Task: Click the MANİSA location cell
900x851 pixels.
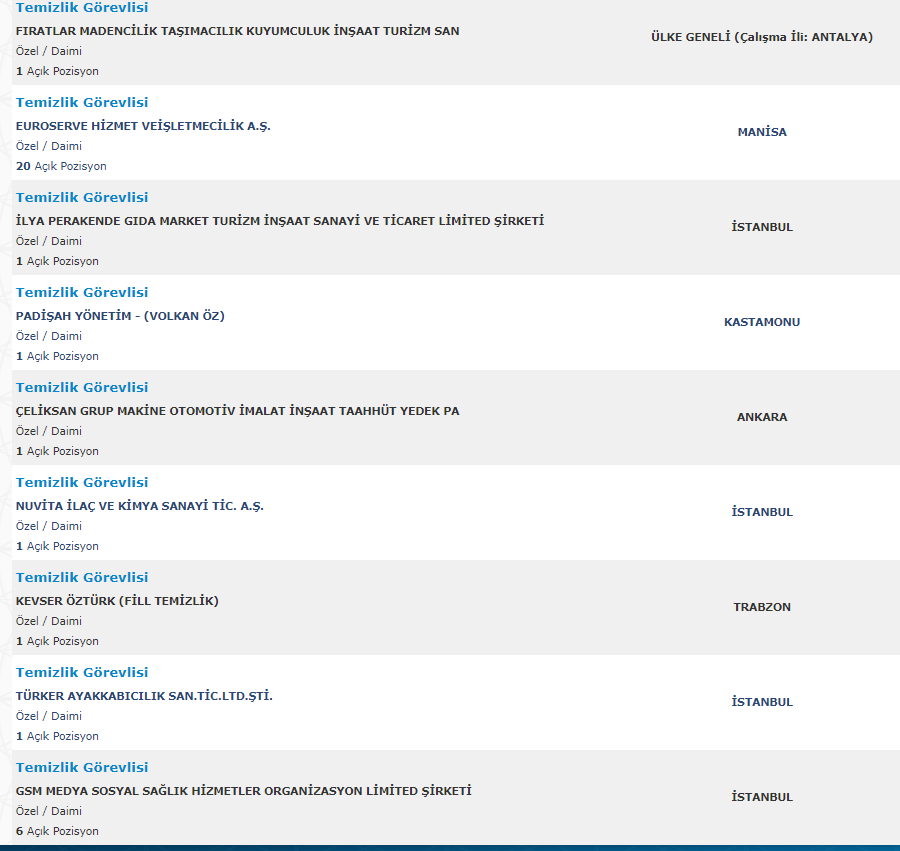Action: pyautogui.click(x=762, y=132)
